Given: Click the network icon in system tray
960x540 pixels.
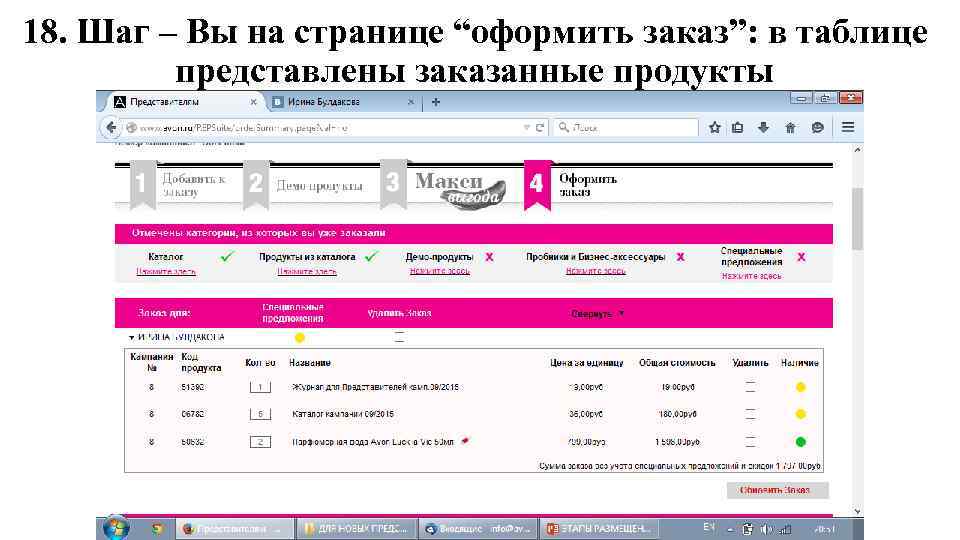Looking at the screenshot, I should coord(786,529).
